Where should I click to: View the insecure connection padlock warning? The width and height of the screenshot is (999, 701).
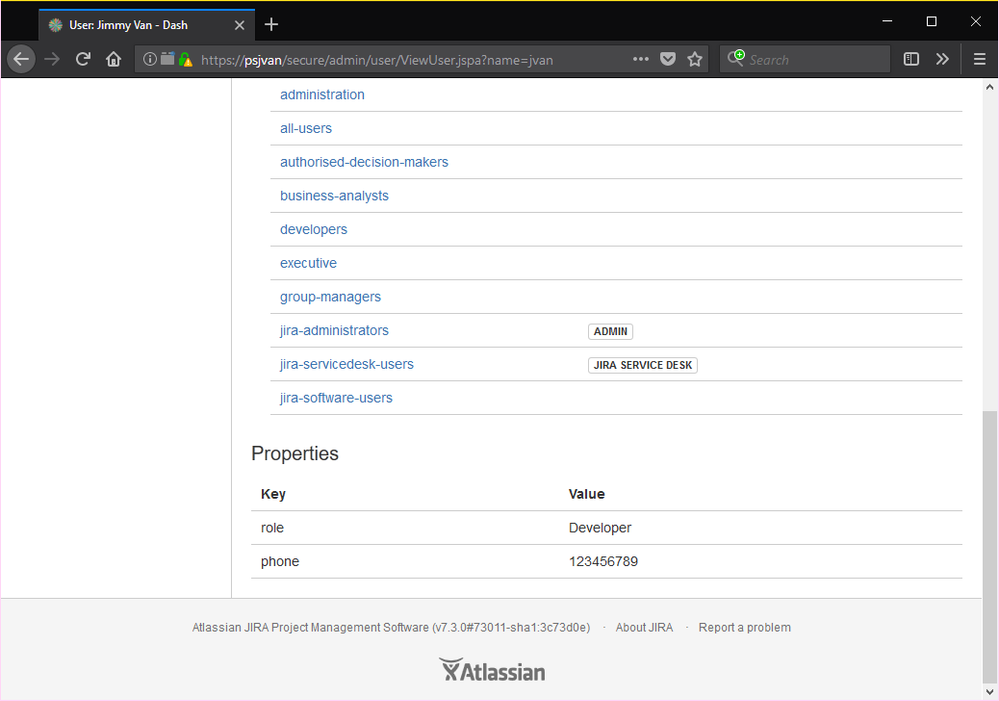(185, 59)
